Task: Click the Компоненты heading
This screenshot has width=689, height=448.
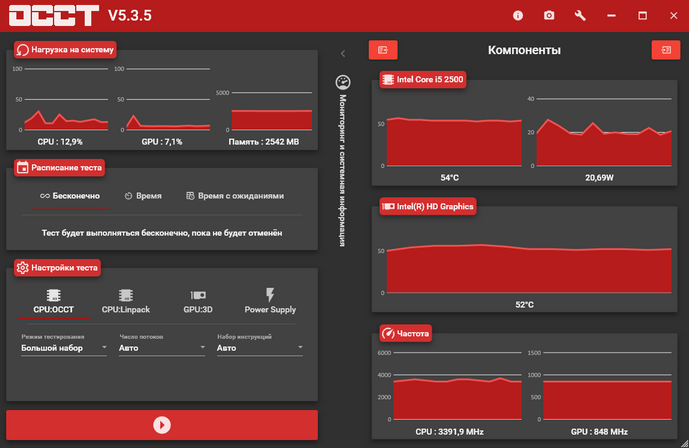Action: (524, 50)
